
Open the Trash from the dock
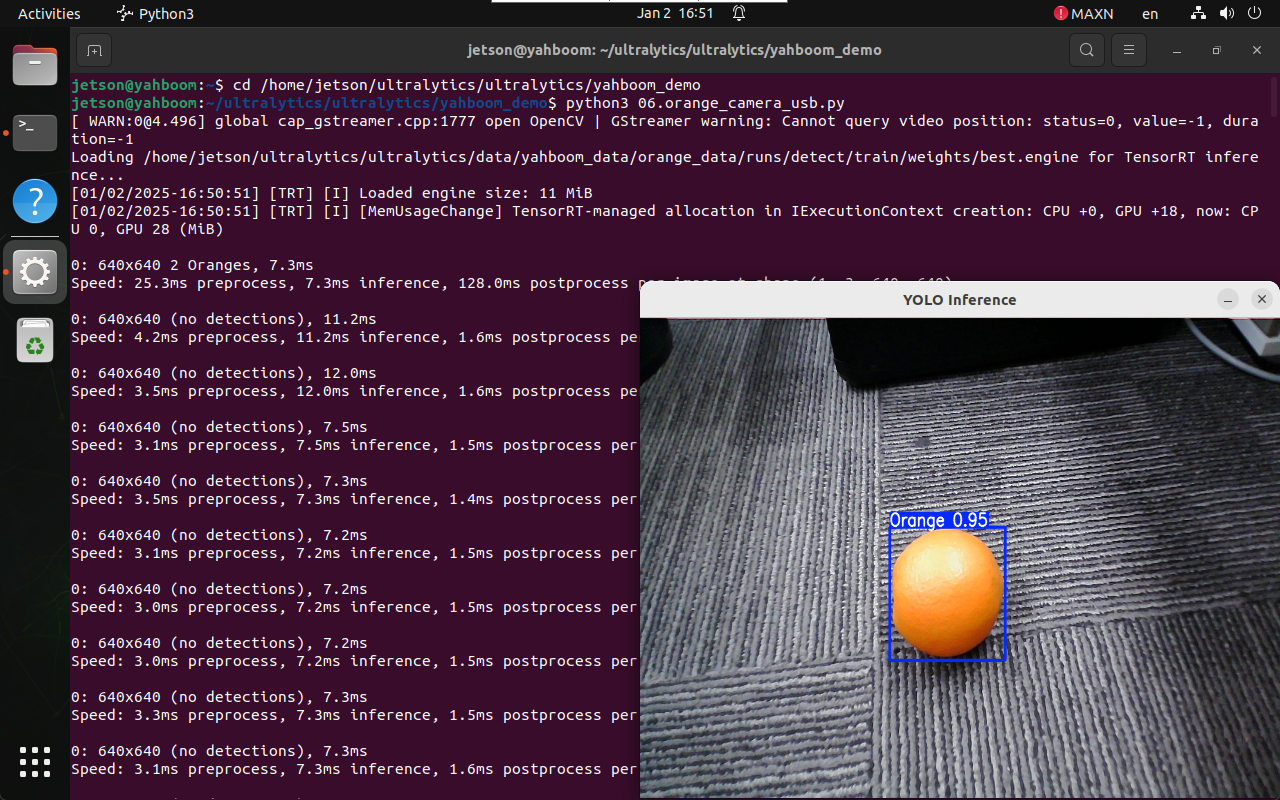click(x=35, y=341)
